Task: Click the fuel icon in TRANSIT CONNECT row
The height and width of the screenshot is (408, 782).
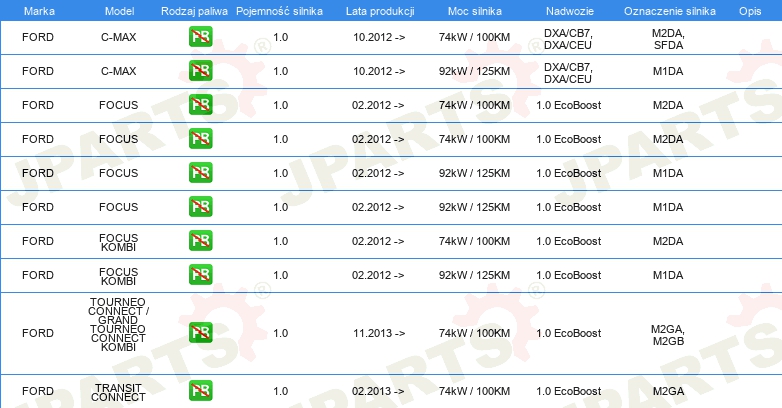Action: pos(200,391)
